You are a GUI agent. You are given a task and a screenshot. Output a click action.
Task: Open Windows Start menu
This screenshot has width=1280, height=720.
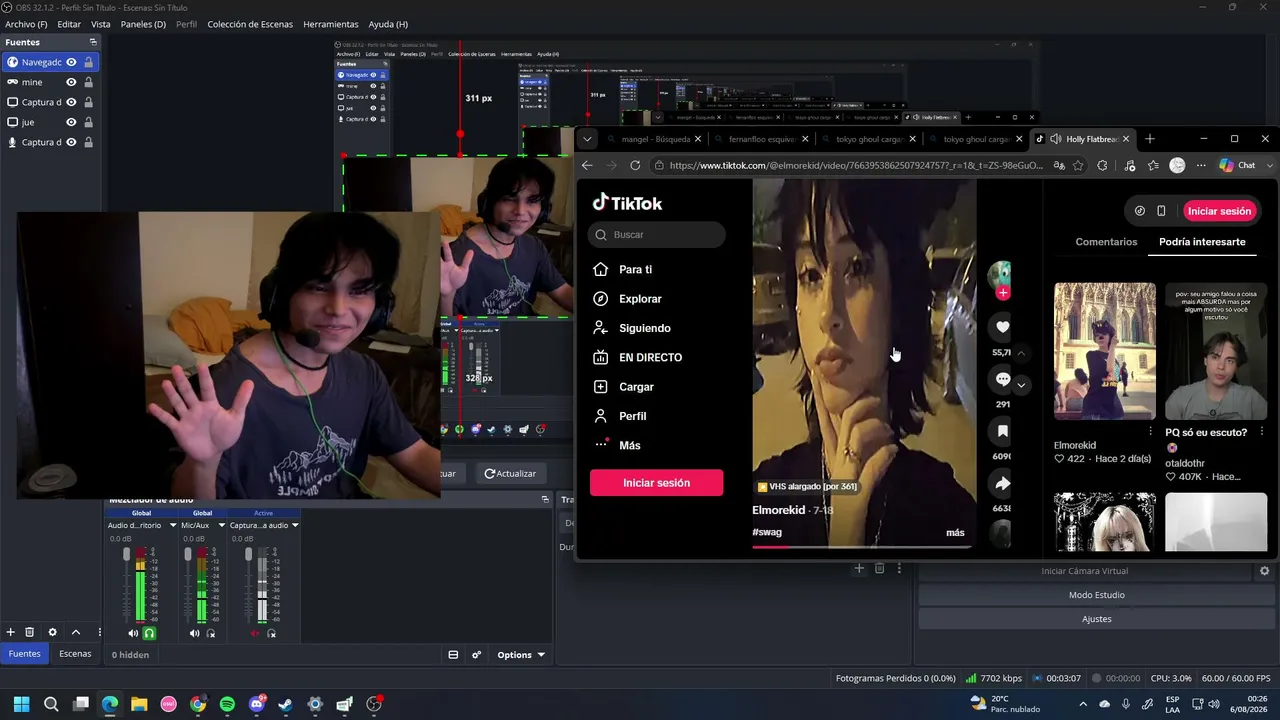[21, 704]
